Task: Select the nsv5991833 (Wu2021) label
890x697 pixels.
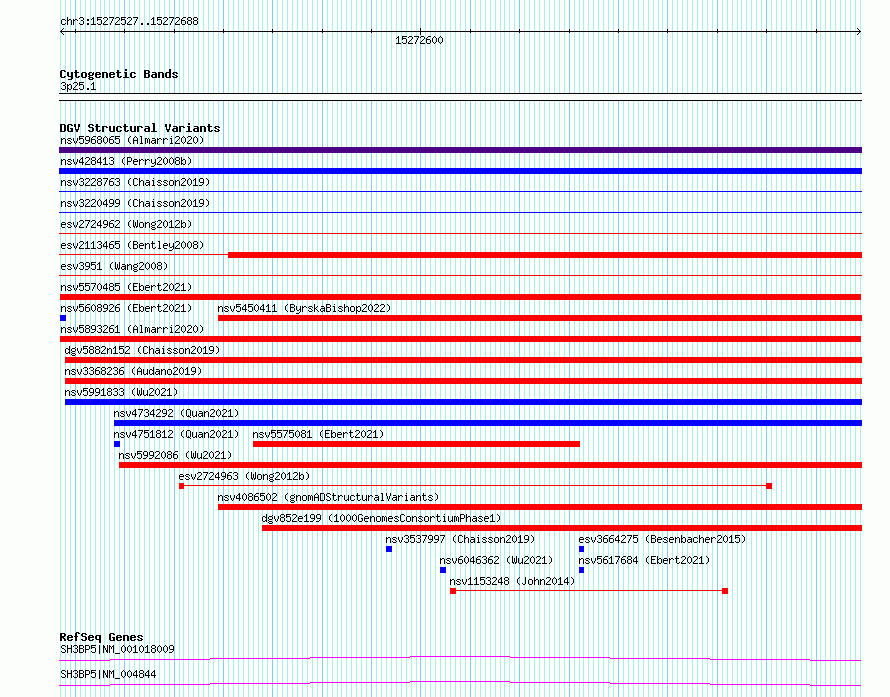Action: coord(121,392)
